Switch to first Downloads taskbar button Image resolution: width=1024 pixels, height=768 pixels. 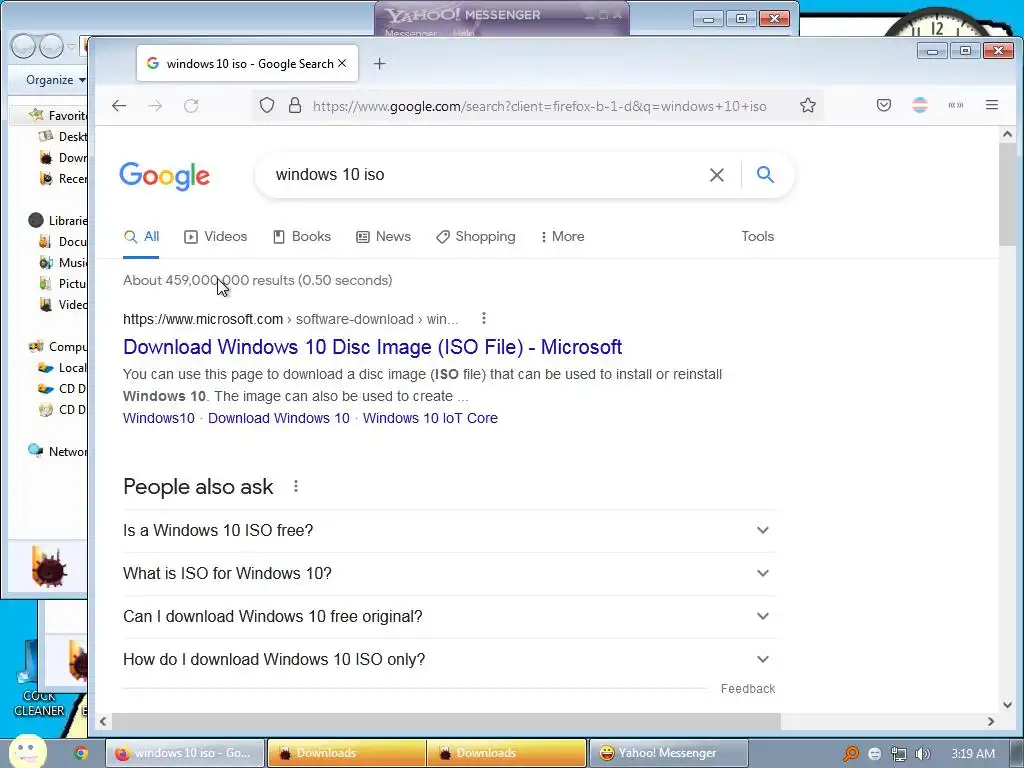(x=346, y=753)
